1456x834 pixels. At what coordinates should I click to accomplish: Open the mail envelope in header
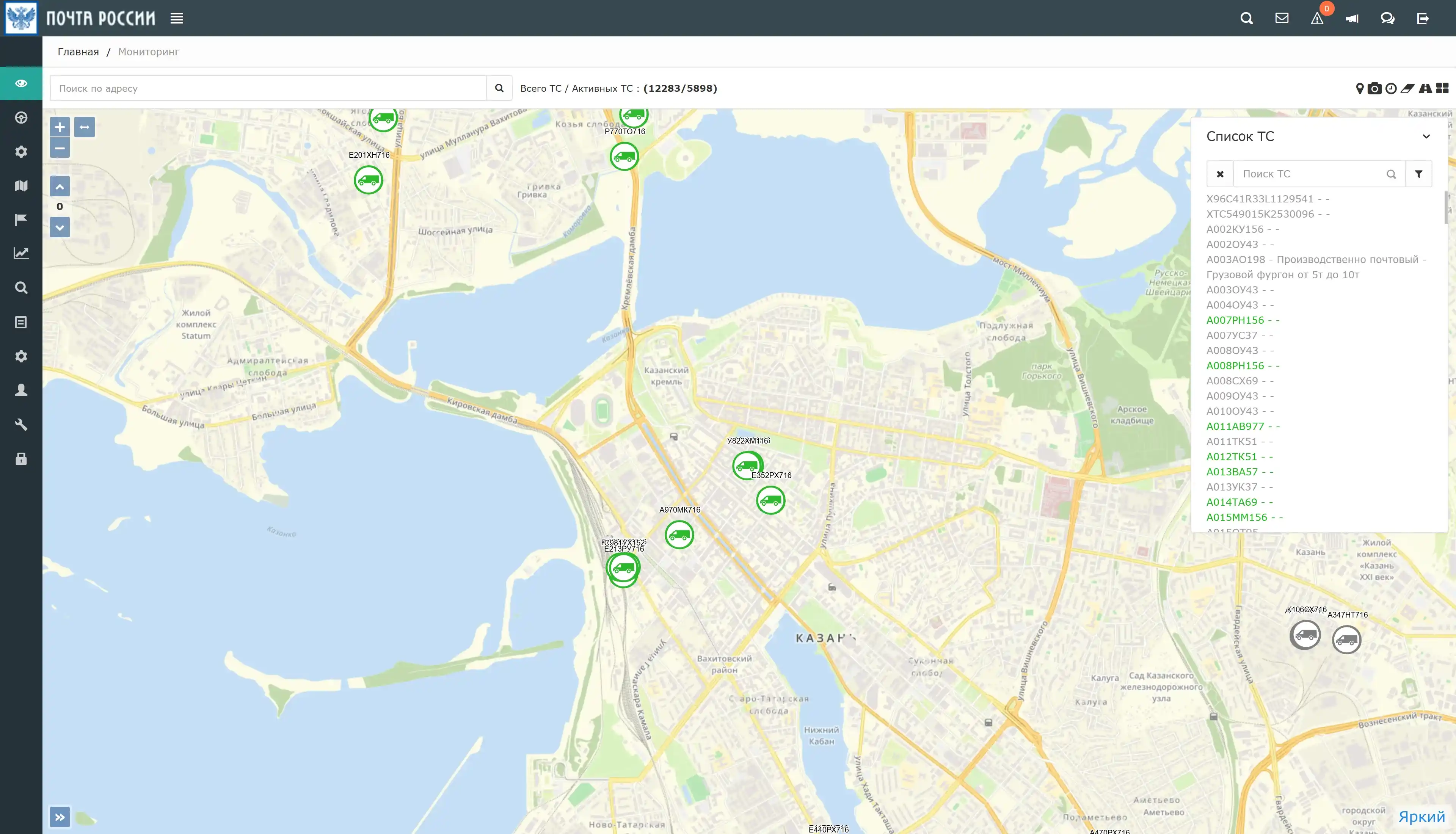click(x=1282, y=18)
